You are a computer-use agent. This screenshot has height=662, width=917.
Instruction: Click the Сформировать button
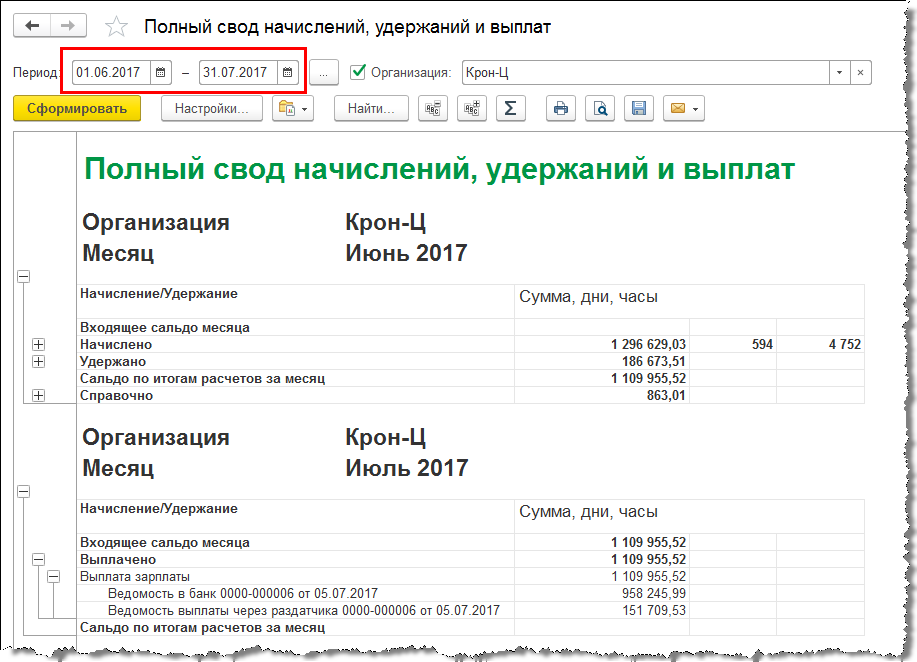pyautogui.click(x=77, y=109)
